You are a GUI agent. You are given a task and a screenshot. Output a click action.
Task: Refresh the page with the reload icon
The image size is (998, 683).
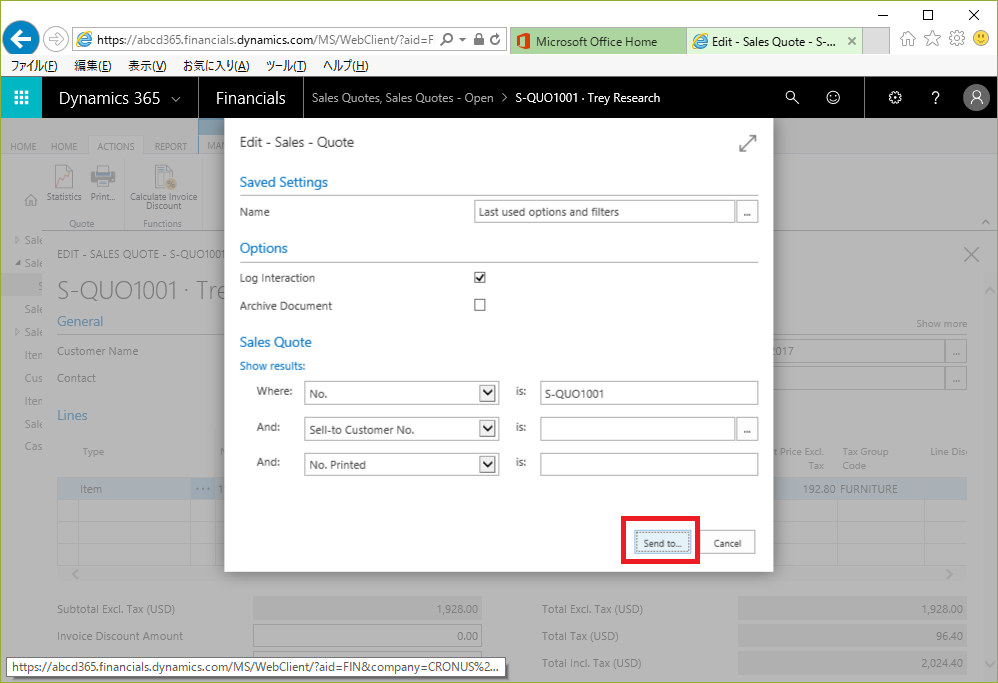tap(495, 39)
